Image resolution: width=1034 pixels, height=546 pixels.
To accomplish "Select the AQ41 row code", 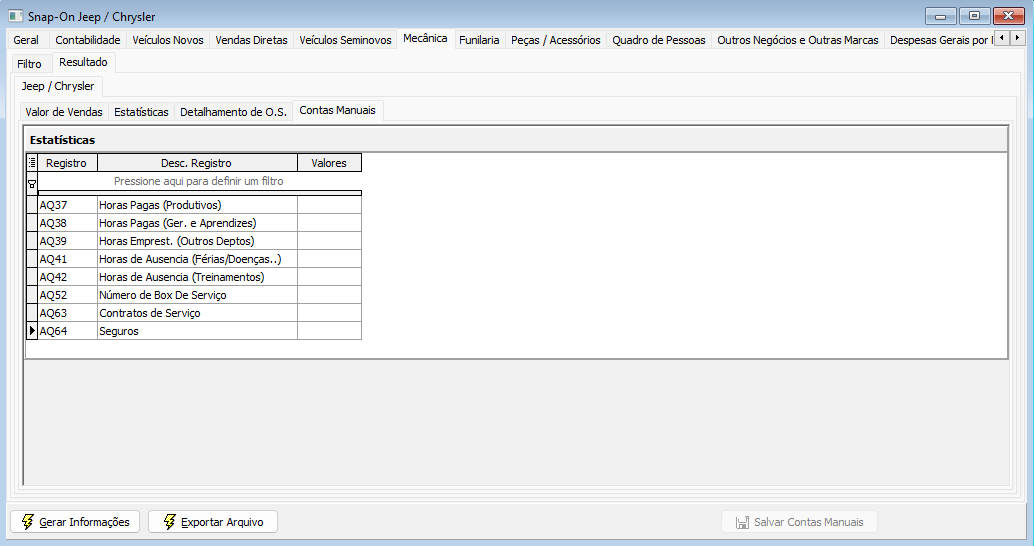I will 67,259.
